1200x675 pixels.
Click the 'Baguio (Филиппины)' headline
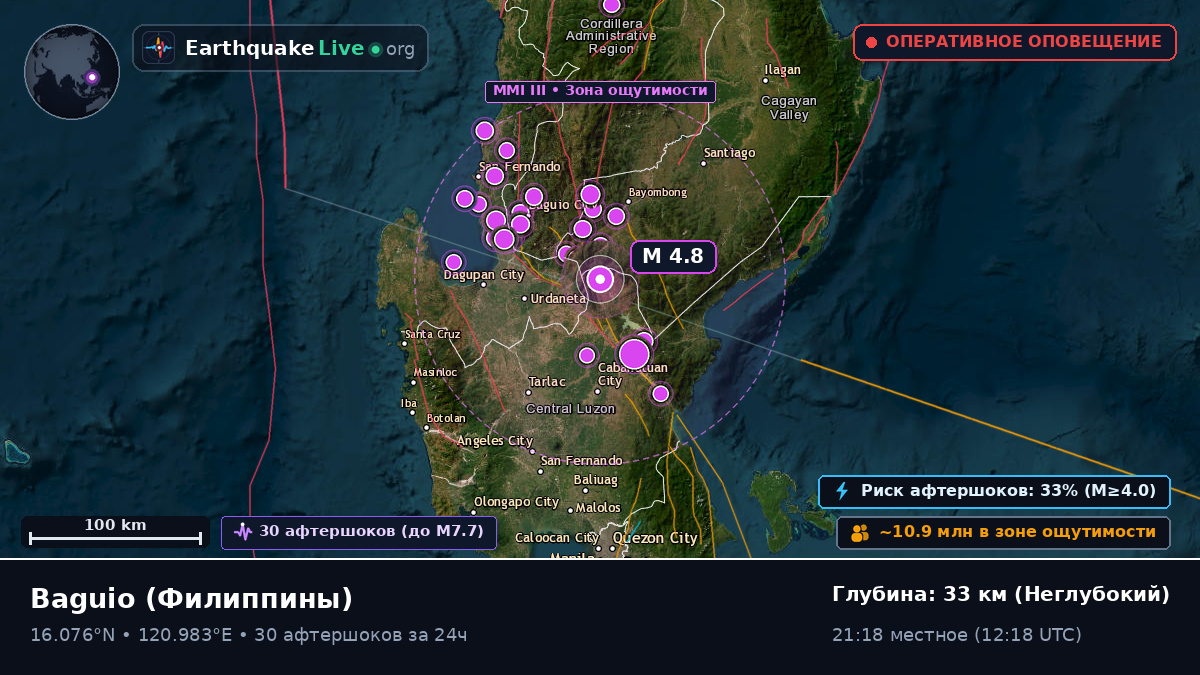[192, 598]
